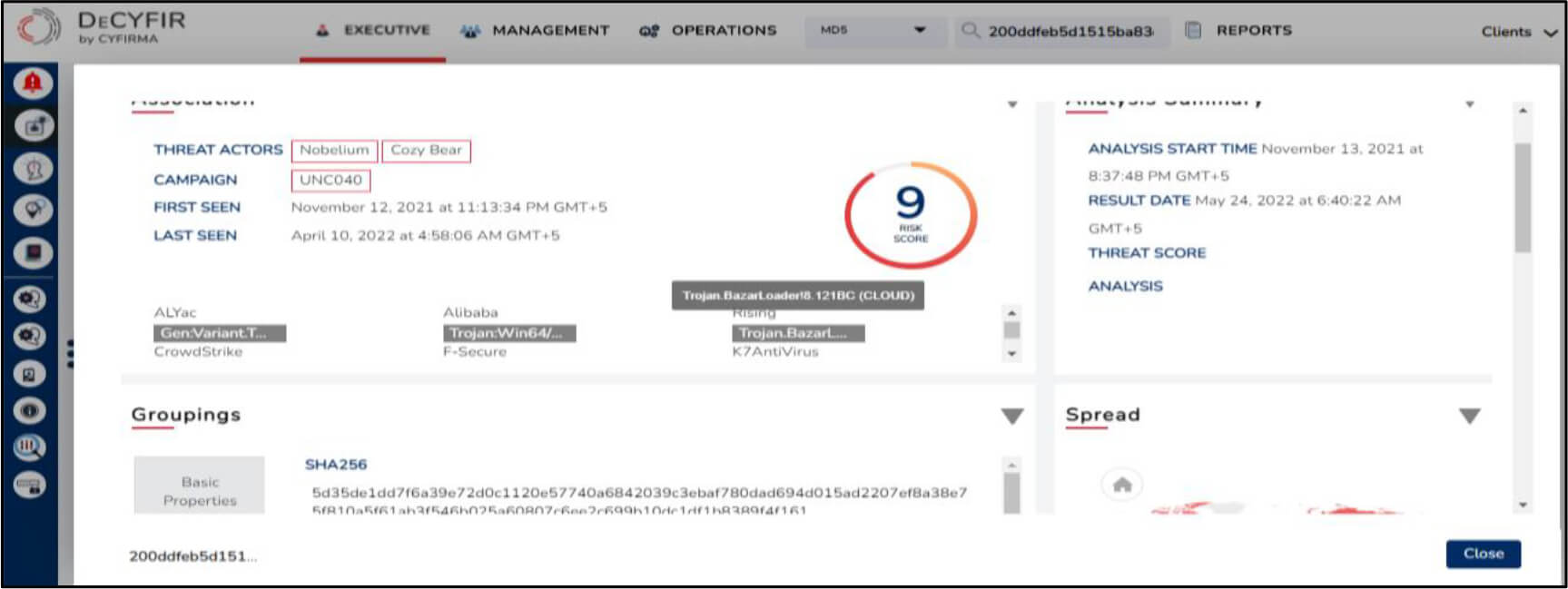Open the magnifier with bars sidebar icon
This screenshot has height=589, width=1568.
[30, 447]
